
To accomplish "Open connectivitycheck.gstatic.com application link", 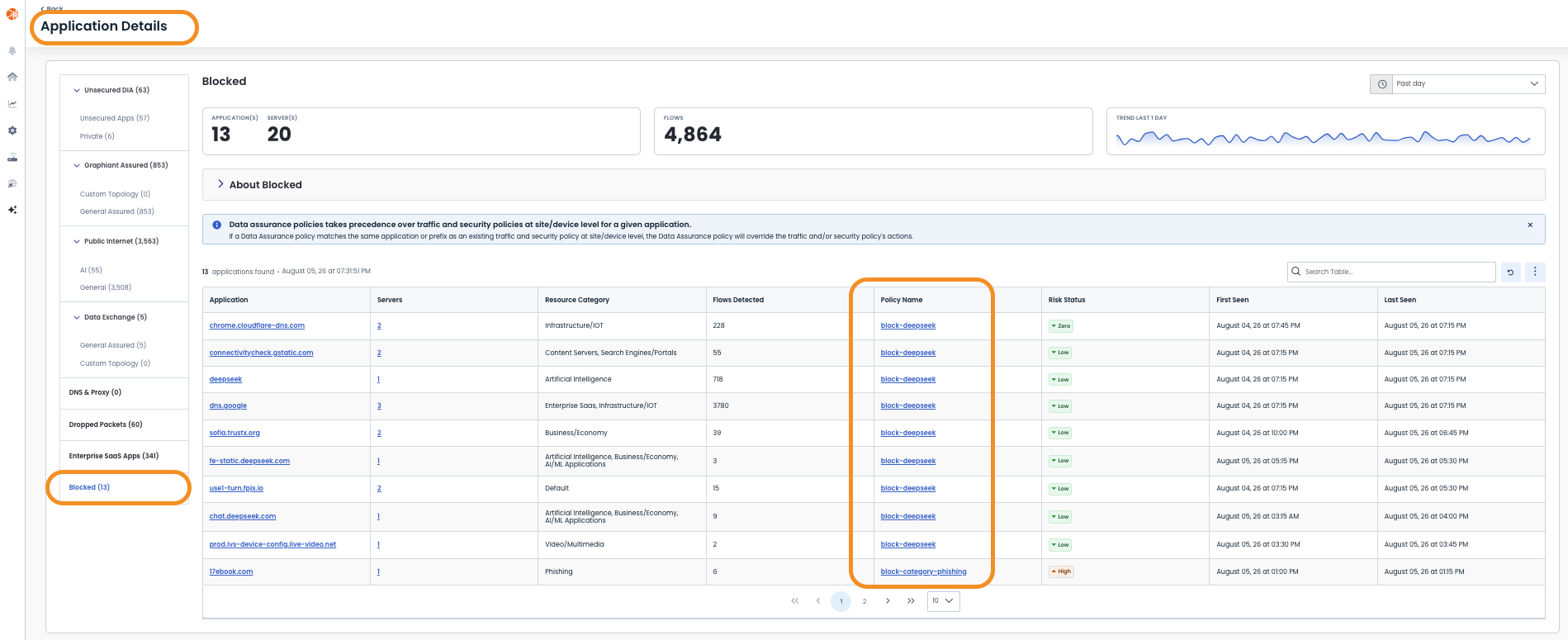I will point(261,353).
